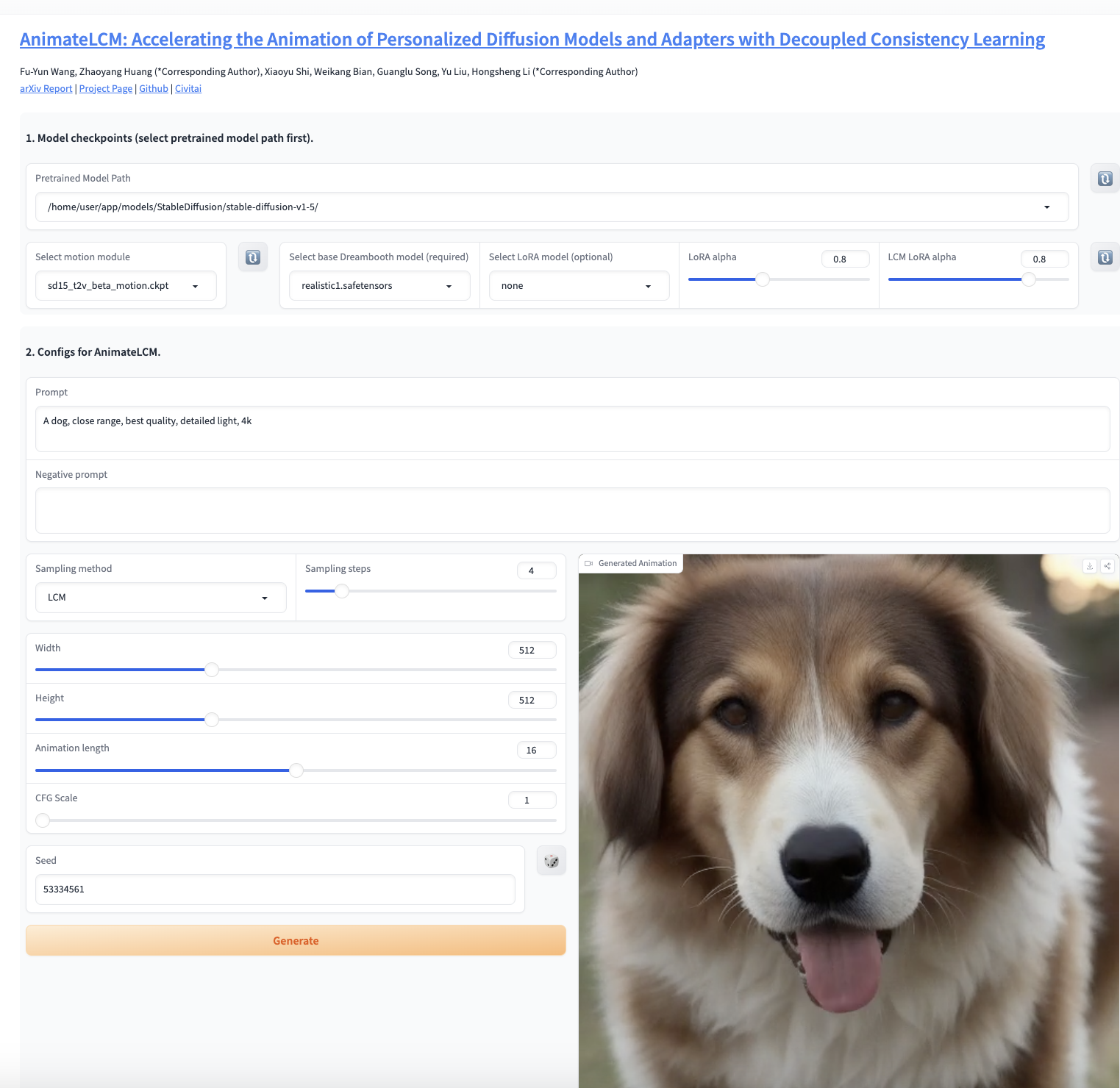
Task: Randomize seed with the dice icon
Action: (552, 861)
